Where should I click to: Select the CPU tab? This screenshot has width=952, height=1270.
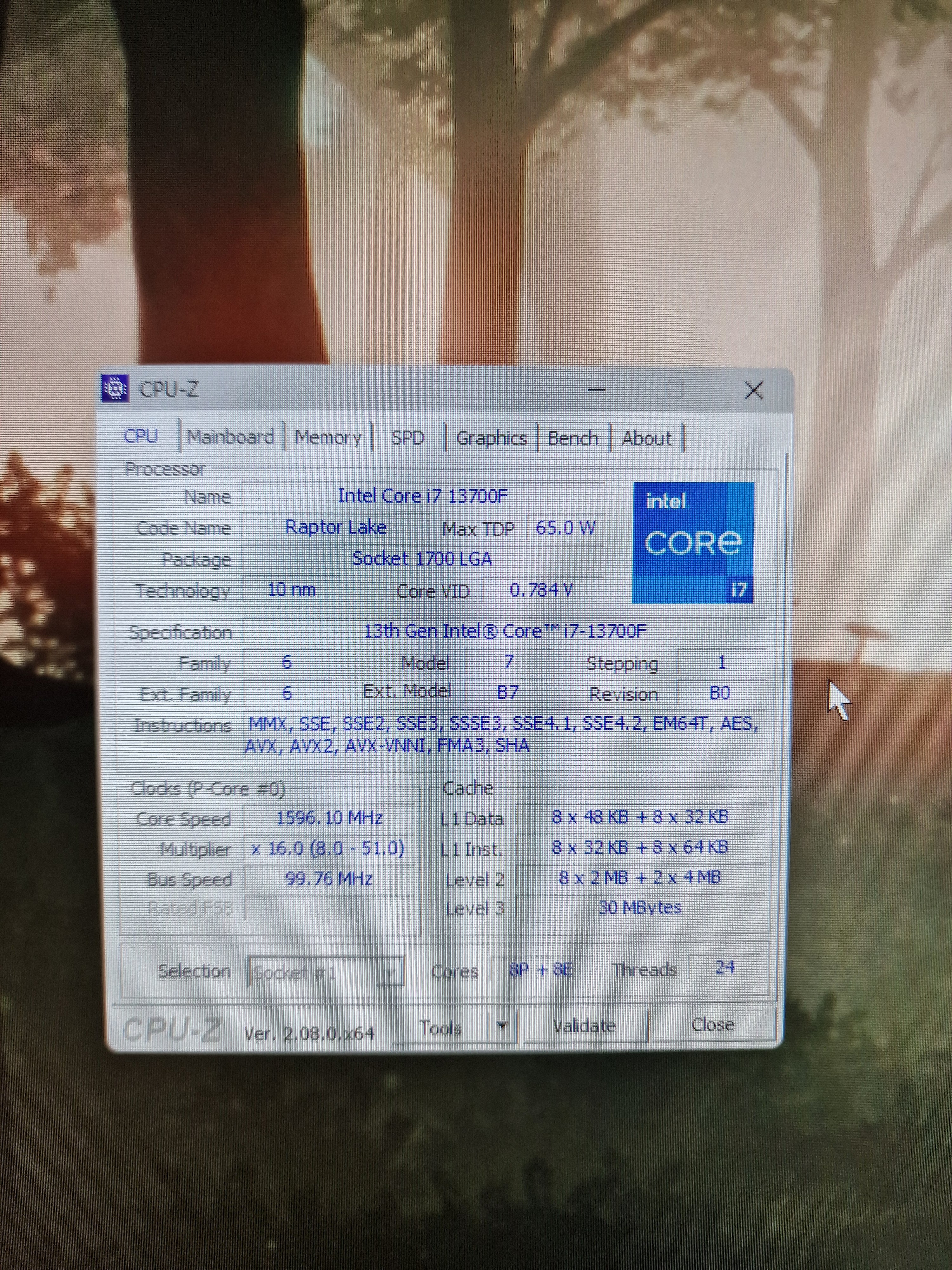141,436
